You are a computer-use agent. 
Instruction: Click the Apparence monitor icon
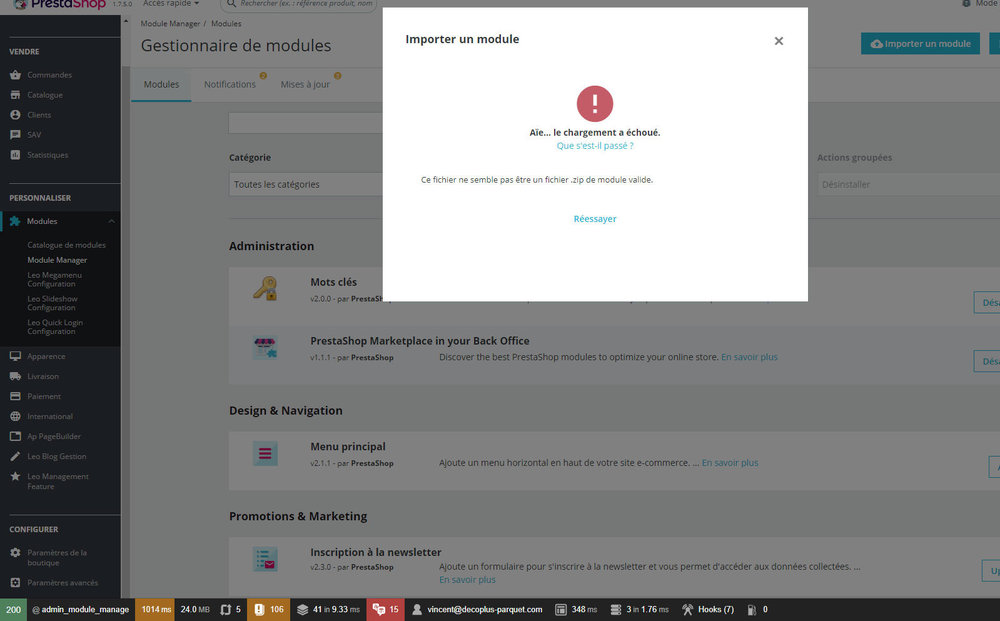(x=15, y=356)
